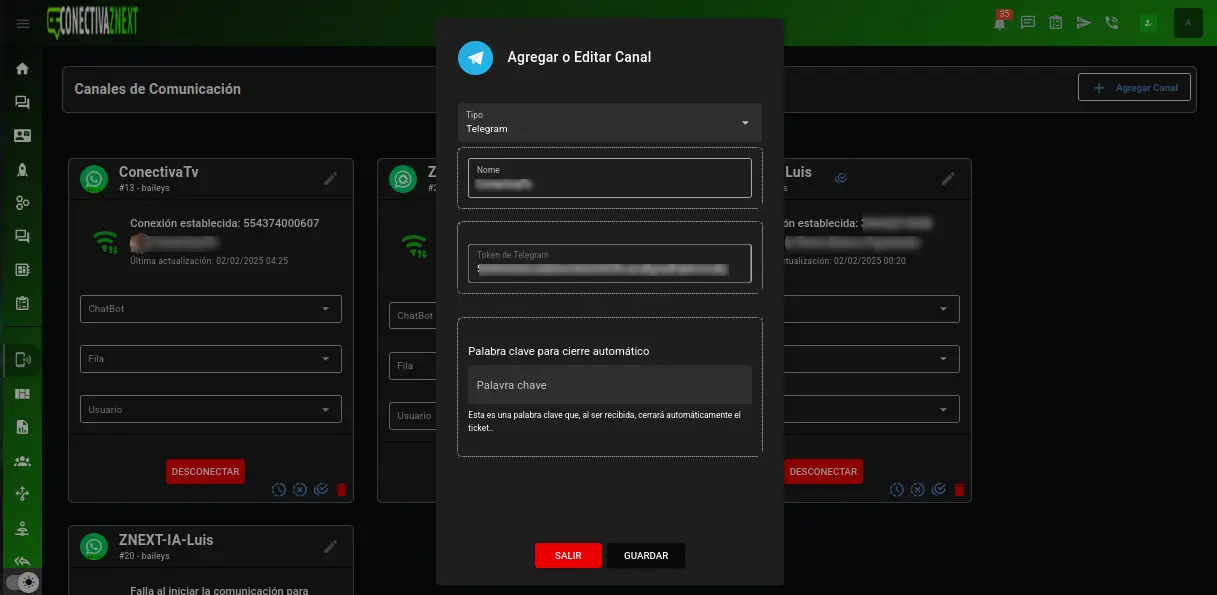Open the notifications bell with 35 badge
This screenshot has width=1217, height=595.
click(999, 23)
